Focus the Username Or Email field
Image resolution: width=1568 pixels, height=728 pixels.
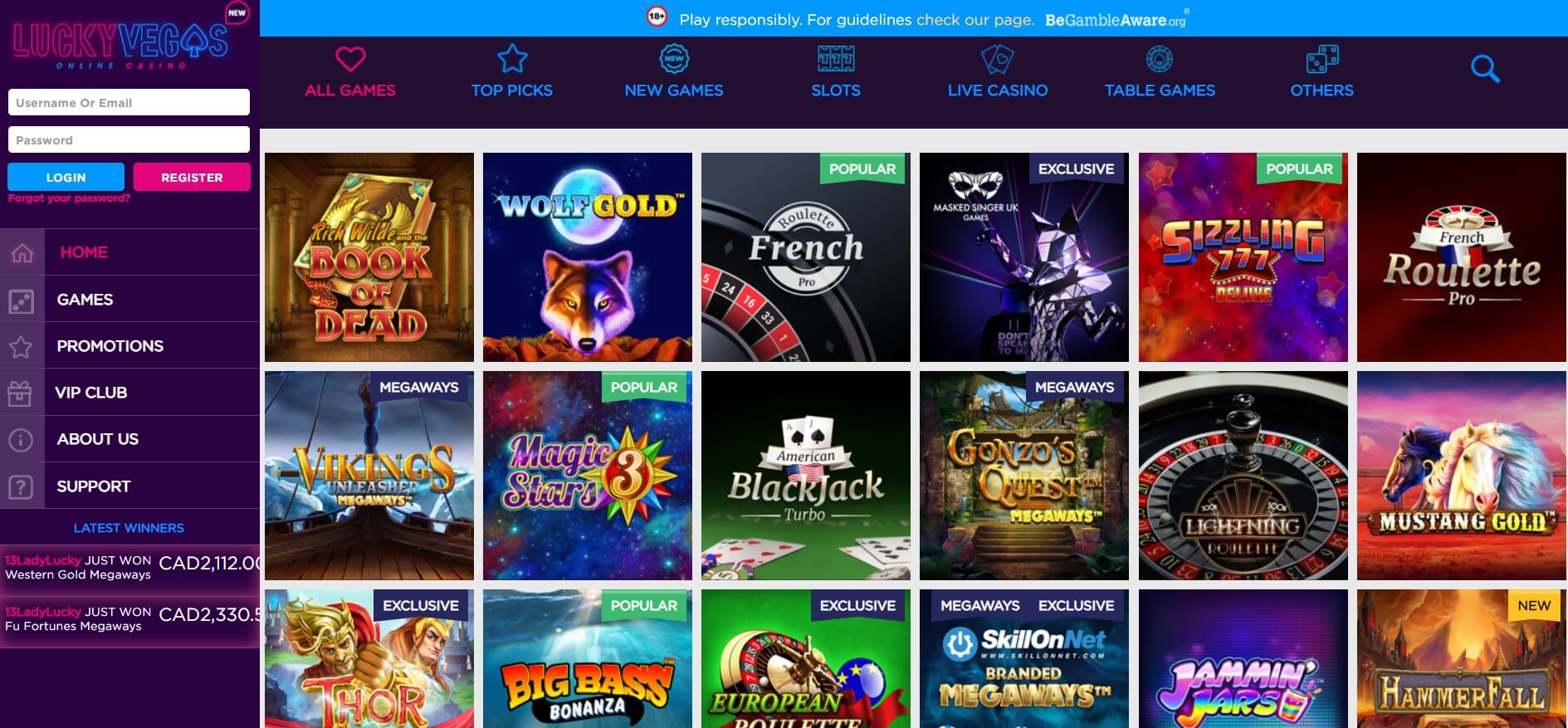point(129,102)
